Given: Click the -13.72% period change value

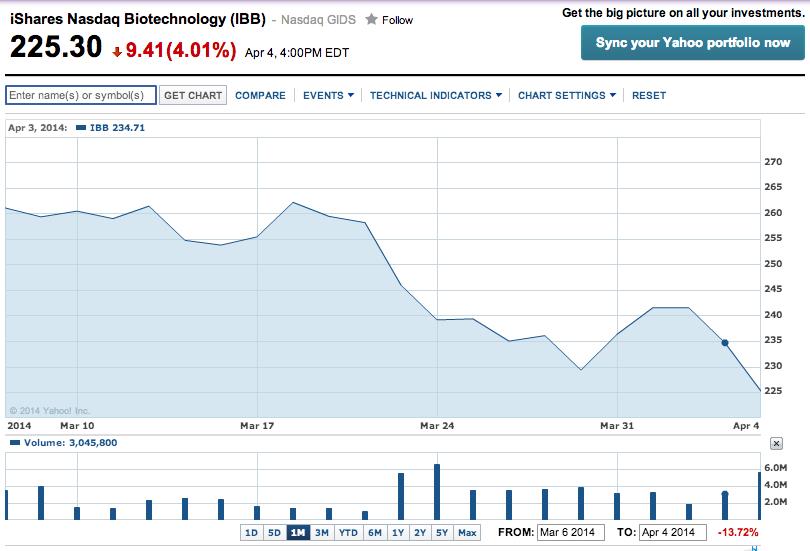Looking at the screenshot, I should (x=738, y=532).
